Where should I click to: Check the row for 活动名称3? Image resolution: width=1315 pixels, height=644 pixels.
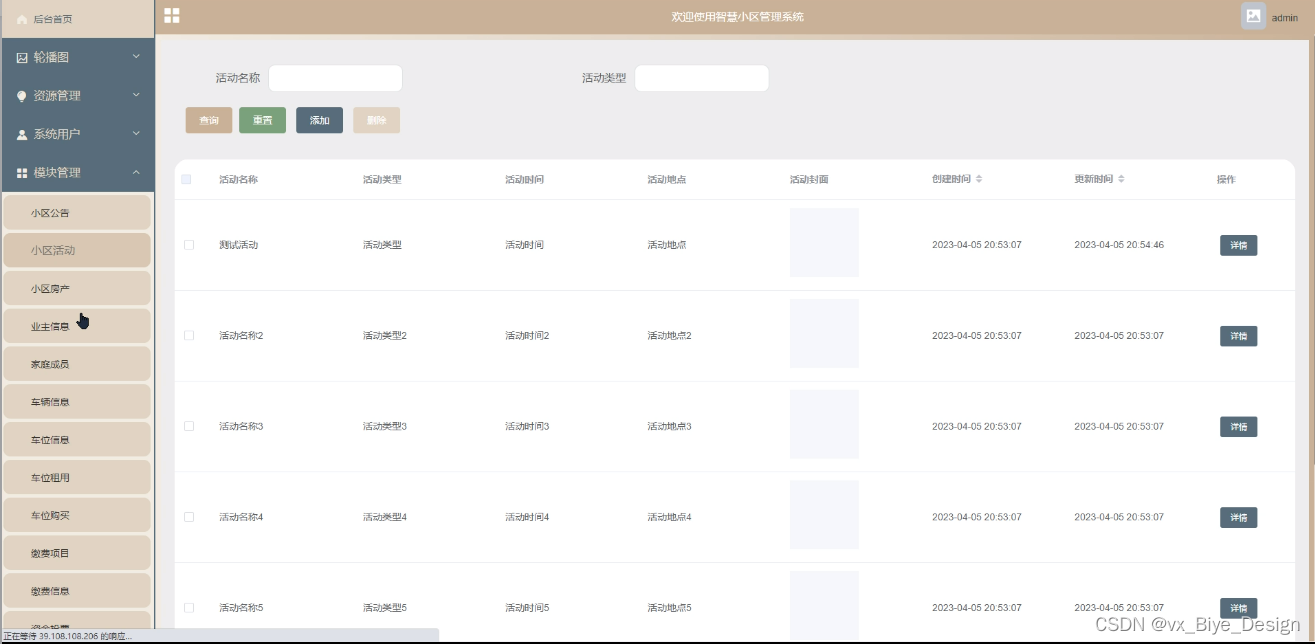tap(189, 426)
